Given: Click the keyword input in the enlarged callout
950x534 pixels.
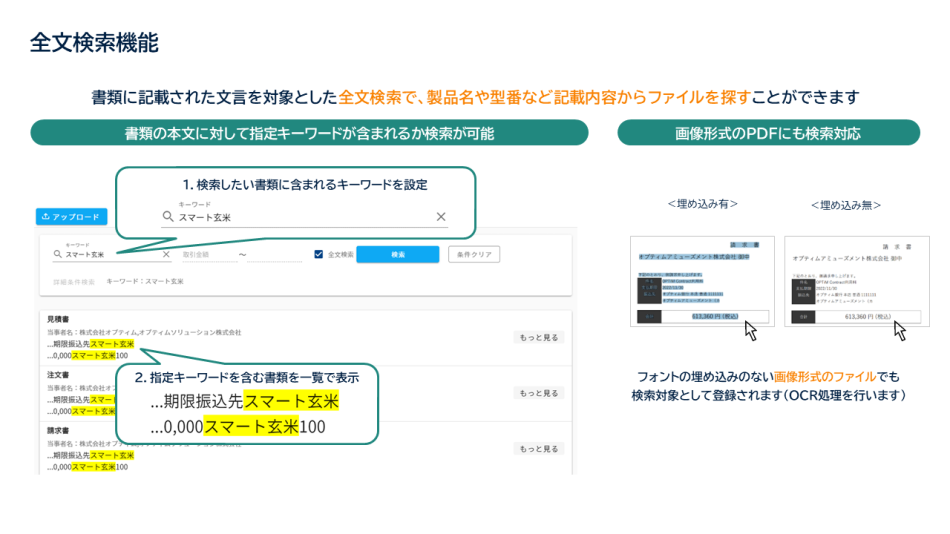Looking at the screenshot, I should [300, 217].
